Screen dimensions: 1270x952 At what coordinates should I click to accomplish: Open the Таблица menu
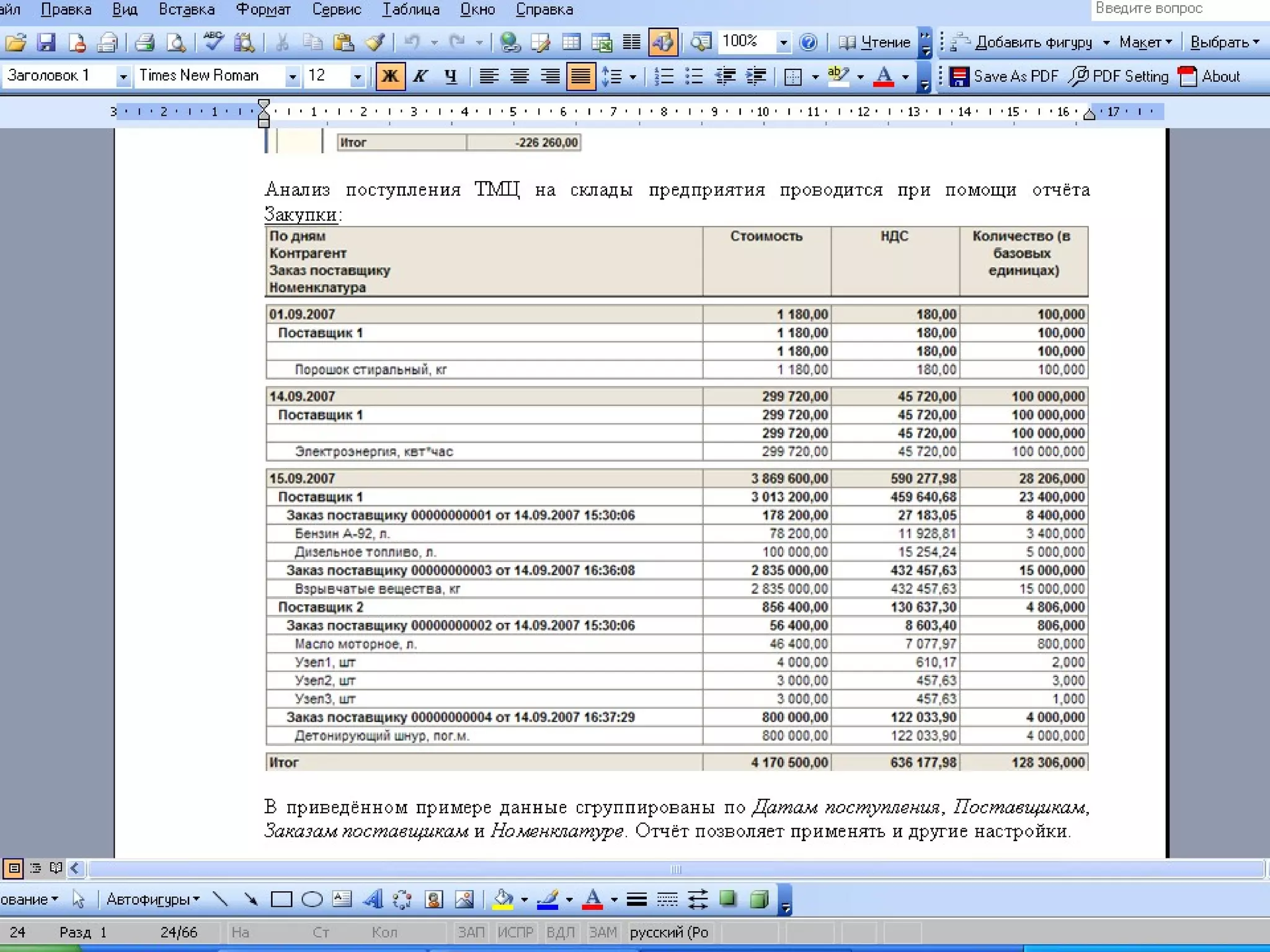411,10
